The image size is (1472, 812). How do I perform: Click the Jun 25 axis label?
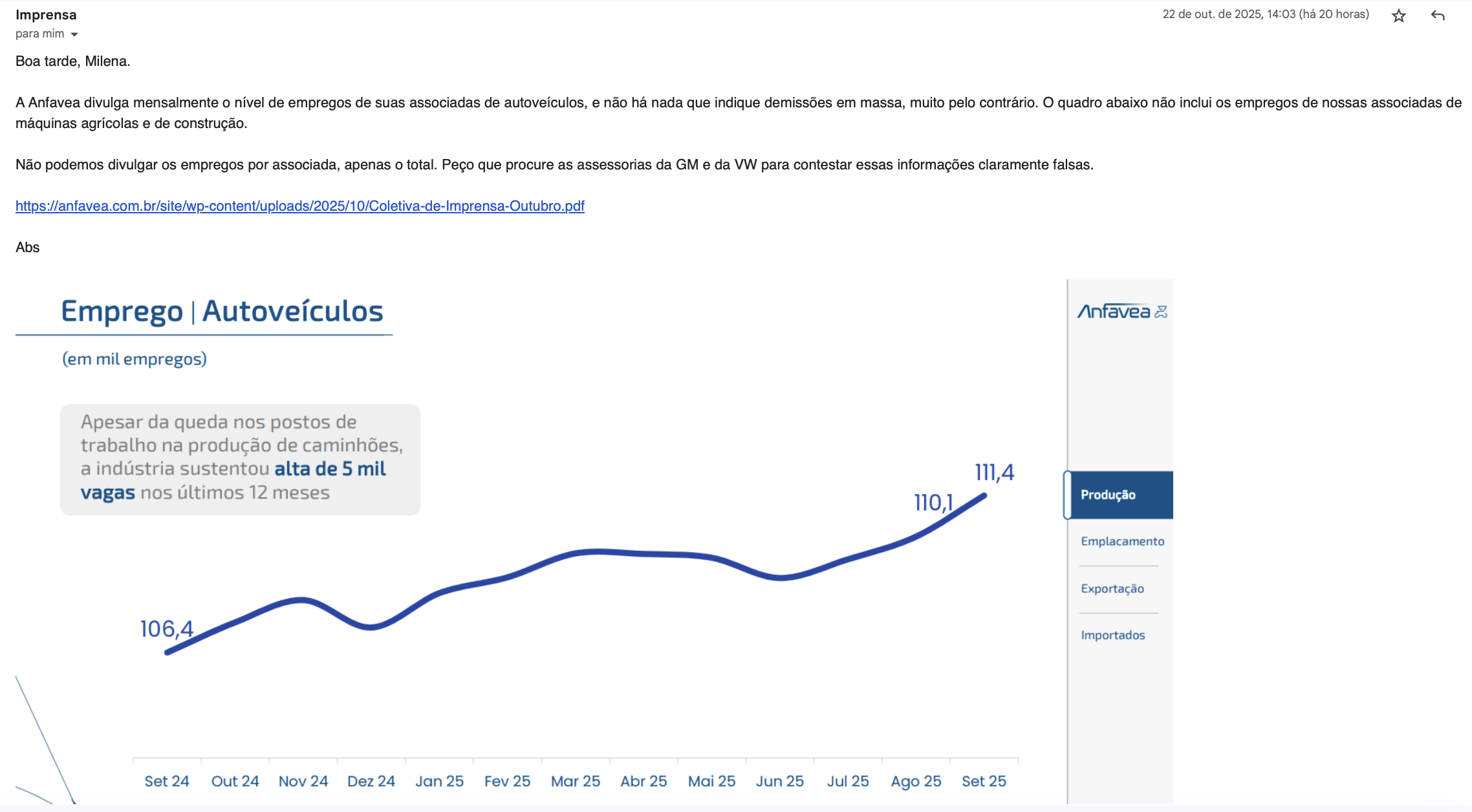coord(779,781)
